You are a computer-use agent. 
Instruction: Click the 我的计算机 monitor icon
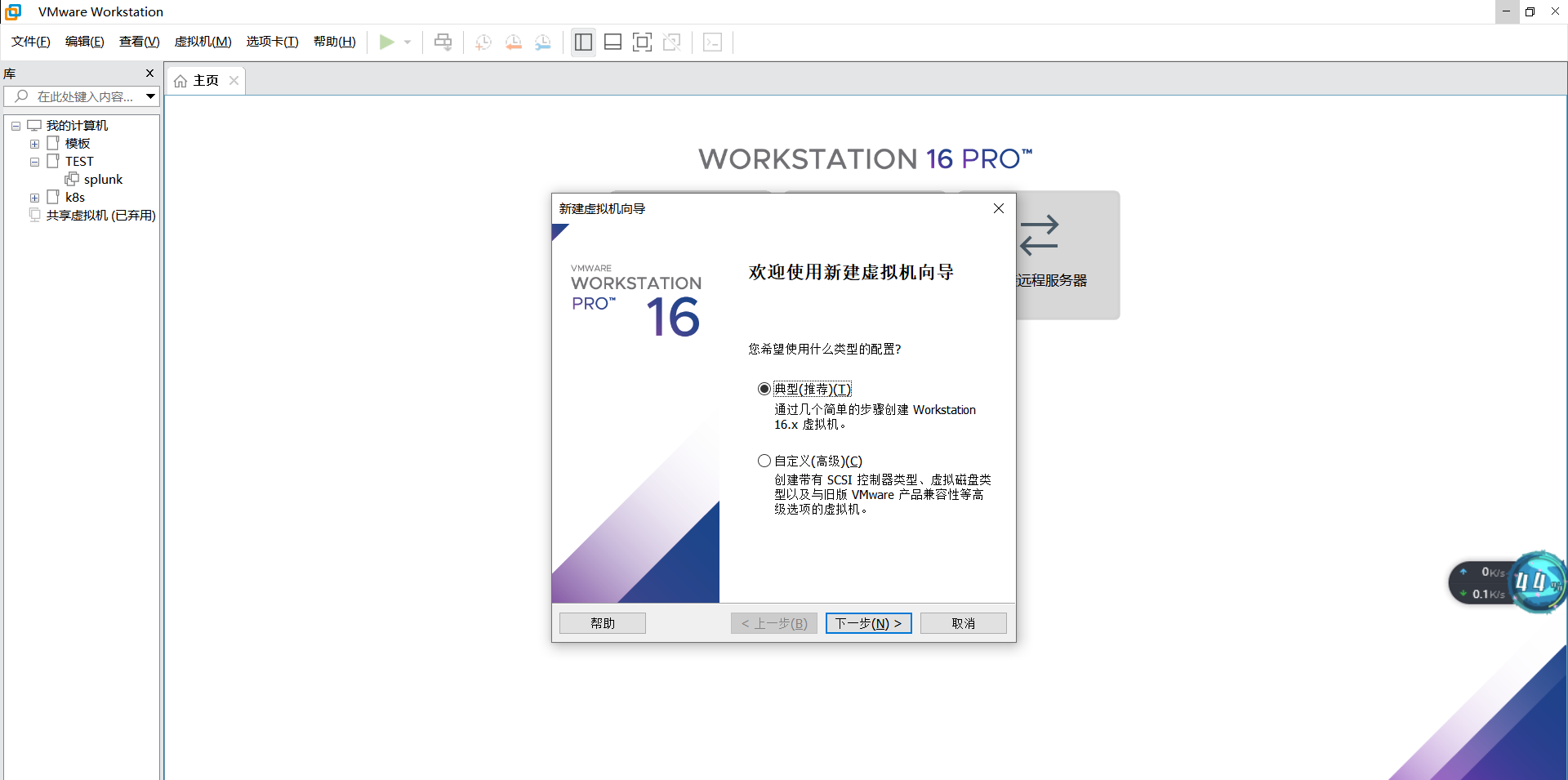(34, 125)
